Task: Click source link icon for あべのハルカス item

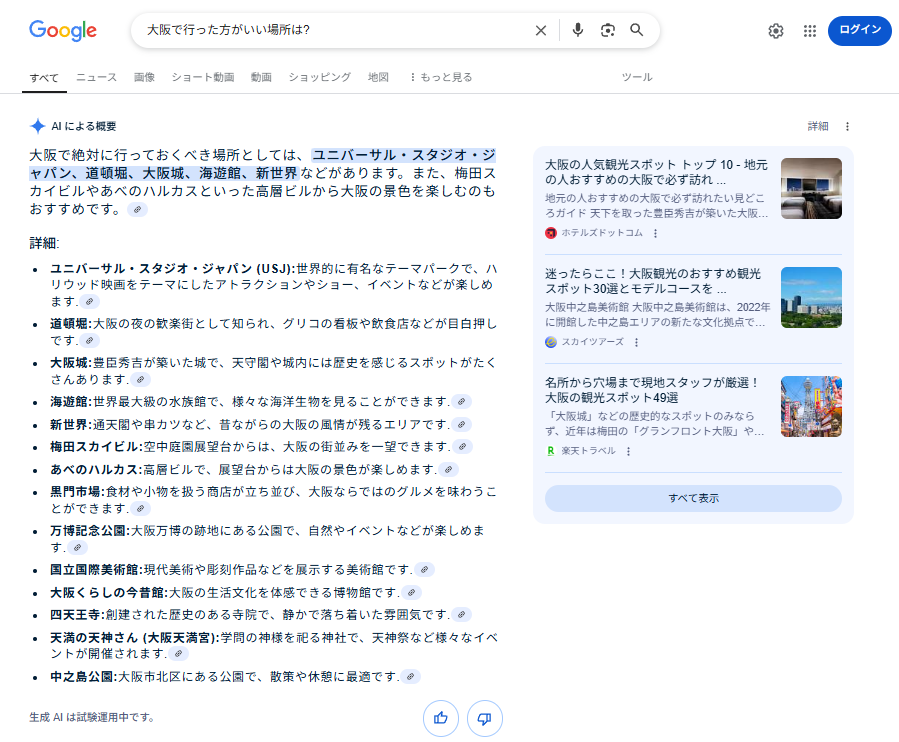Action: pos(449,470)
